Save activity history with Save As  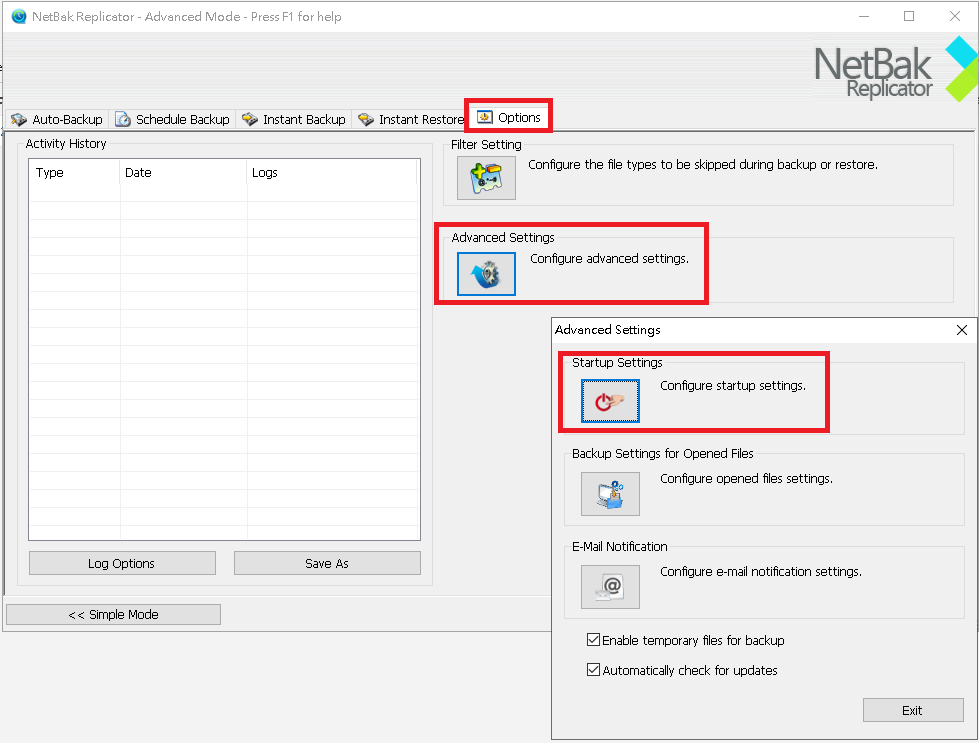[x=327, y=563]
